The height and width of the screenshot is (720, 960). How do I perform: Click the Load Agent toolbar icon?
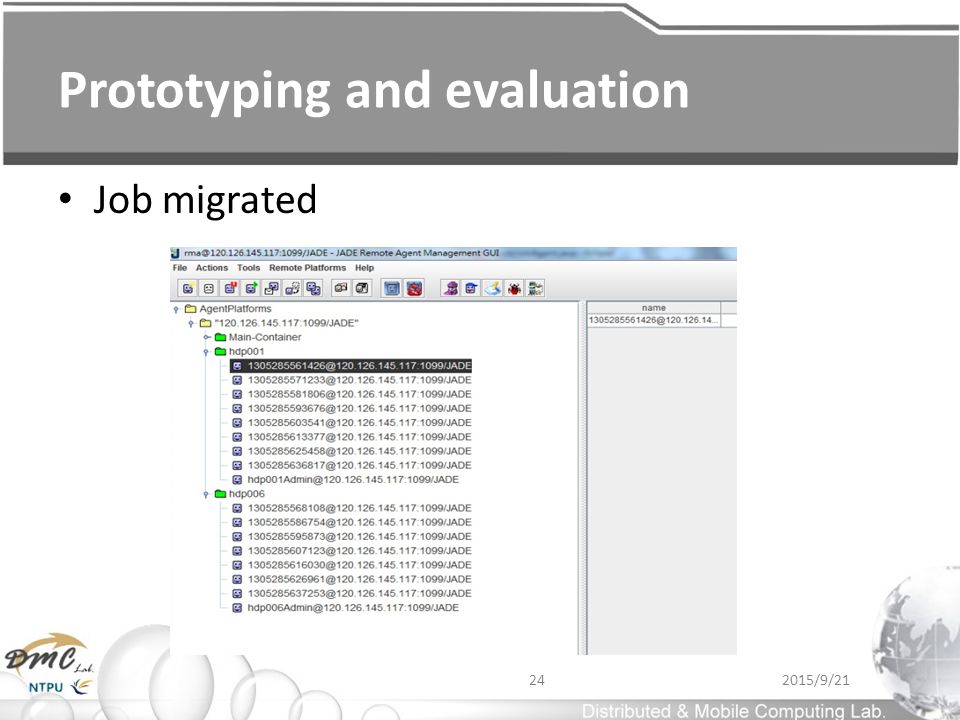coord(340,288)
